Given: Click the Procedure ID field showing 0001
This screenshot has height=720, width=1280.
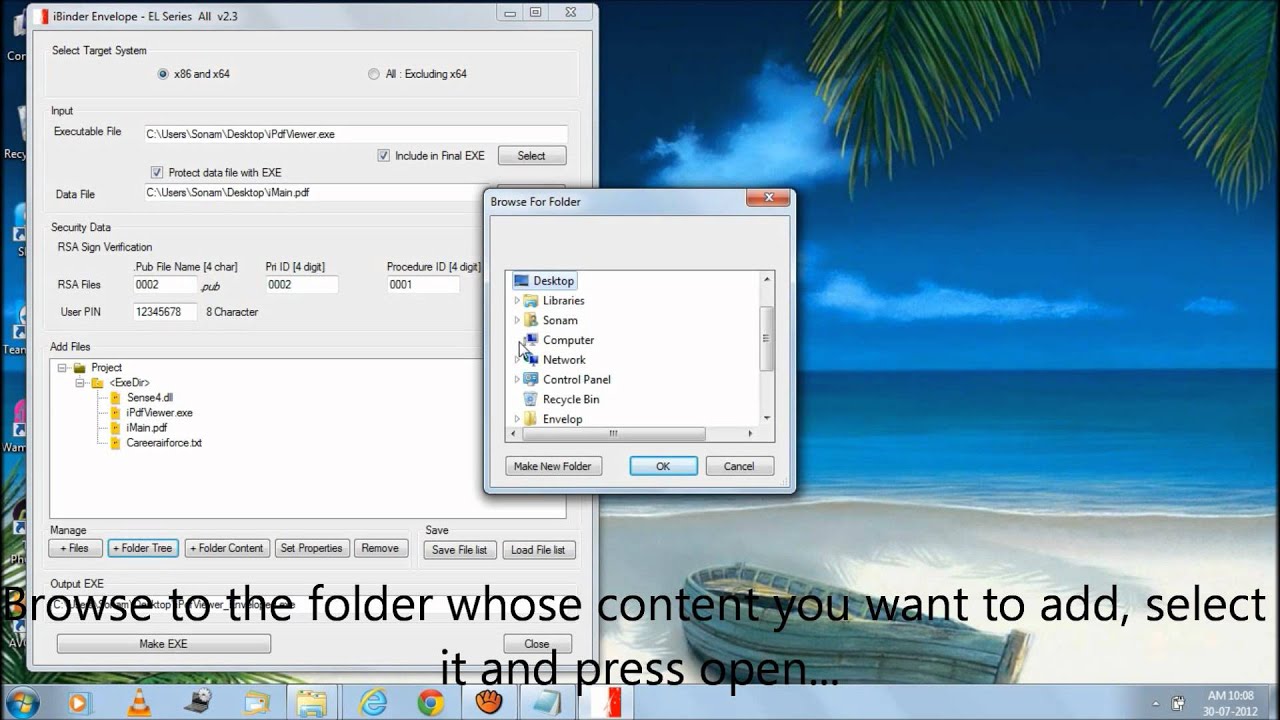Looking at the screenshot, I should coord(423,285).
